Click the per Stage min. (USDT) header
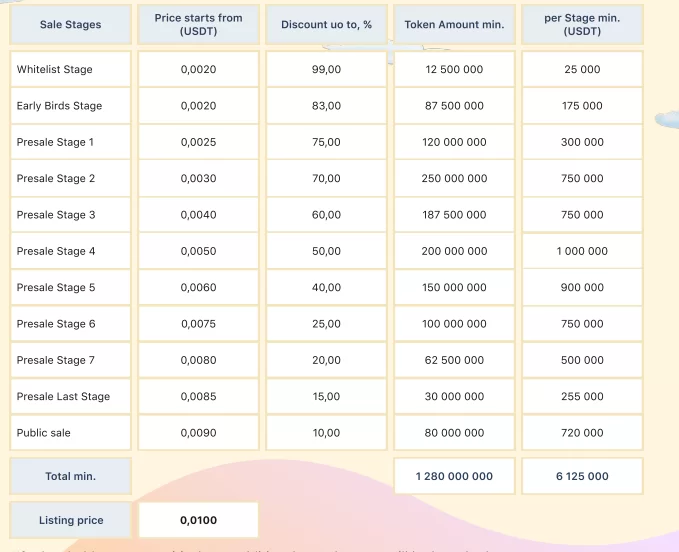Screen dimensions: 679x552 pyautogui.click(x=582, y=24)
